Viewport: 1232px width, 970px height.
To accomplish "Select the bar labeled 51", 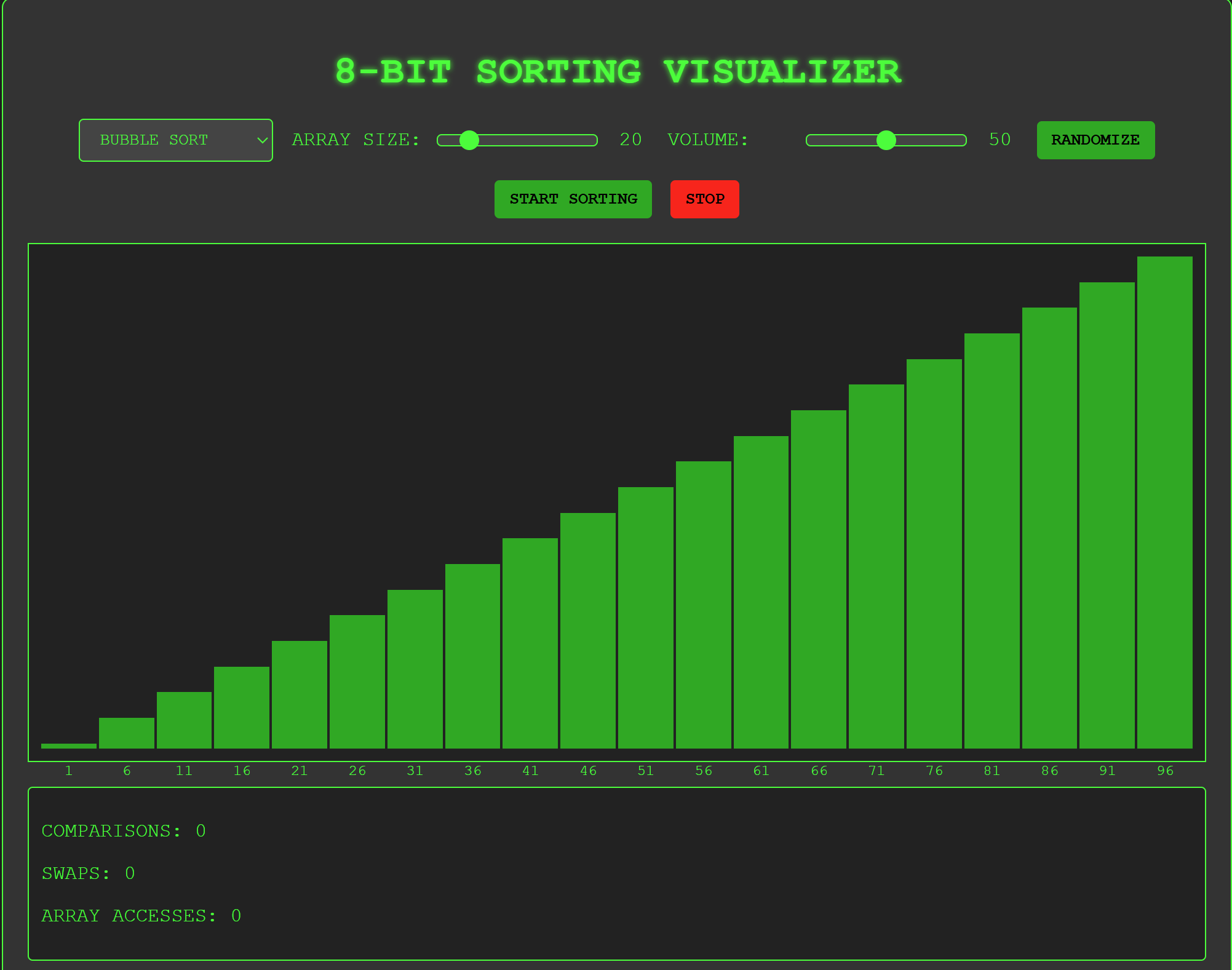I will [645, 618].
